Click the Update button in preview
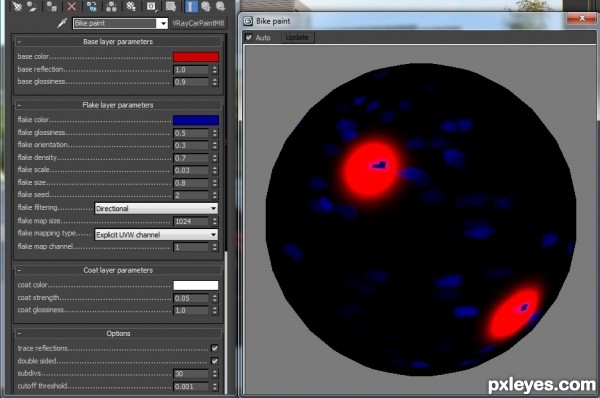The height and width of the screenshot is (398, 600). point(297,37)
